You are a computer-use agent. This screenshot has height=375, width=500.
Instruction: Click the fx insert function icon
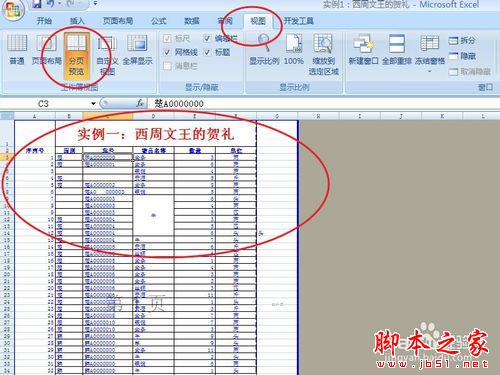140,103
